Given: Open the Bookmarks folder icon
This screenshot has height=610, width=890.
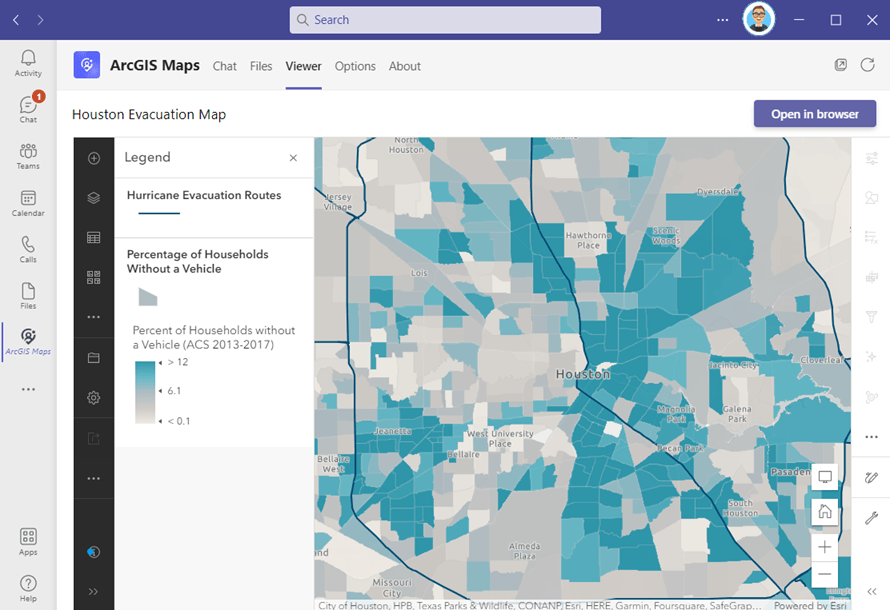Looking at the screenshot, I should pyautogui.click(x=93, y=357).
